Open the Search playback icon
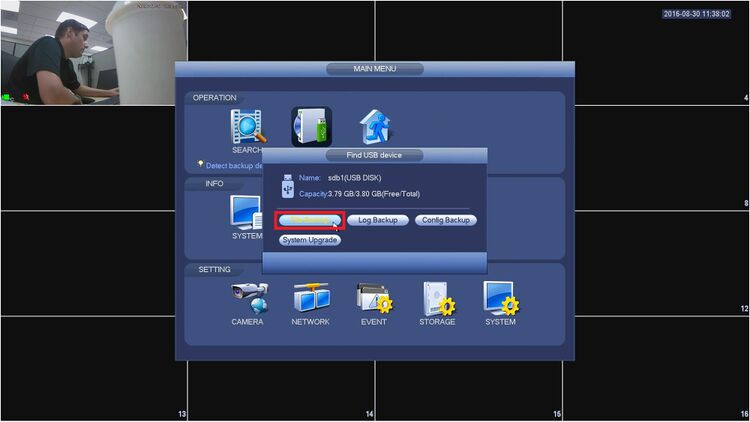Viewport: 750px width, 422px height. pyautogui.click(x=247, y=127)
